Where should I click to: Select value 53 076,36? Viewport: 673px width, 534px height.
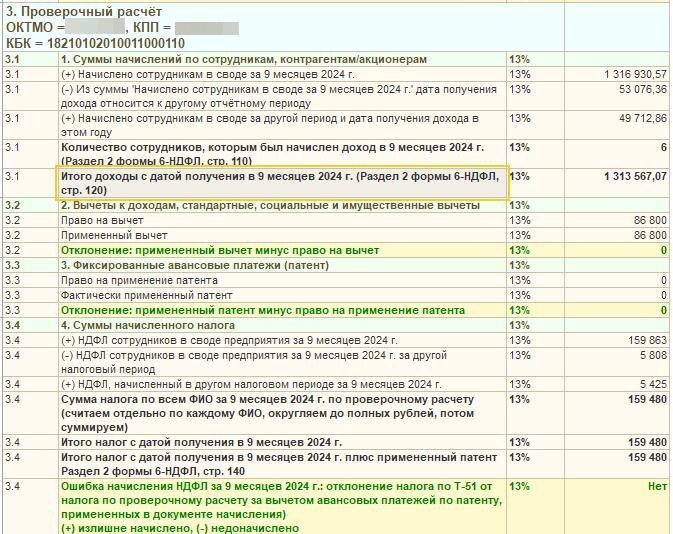pyautogui.click(x=643, y=89)
